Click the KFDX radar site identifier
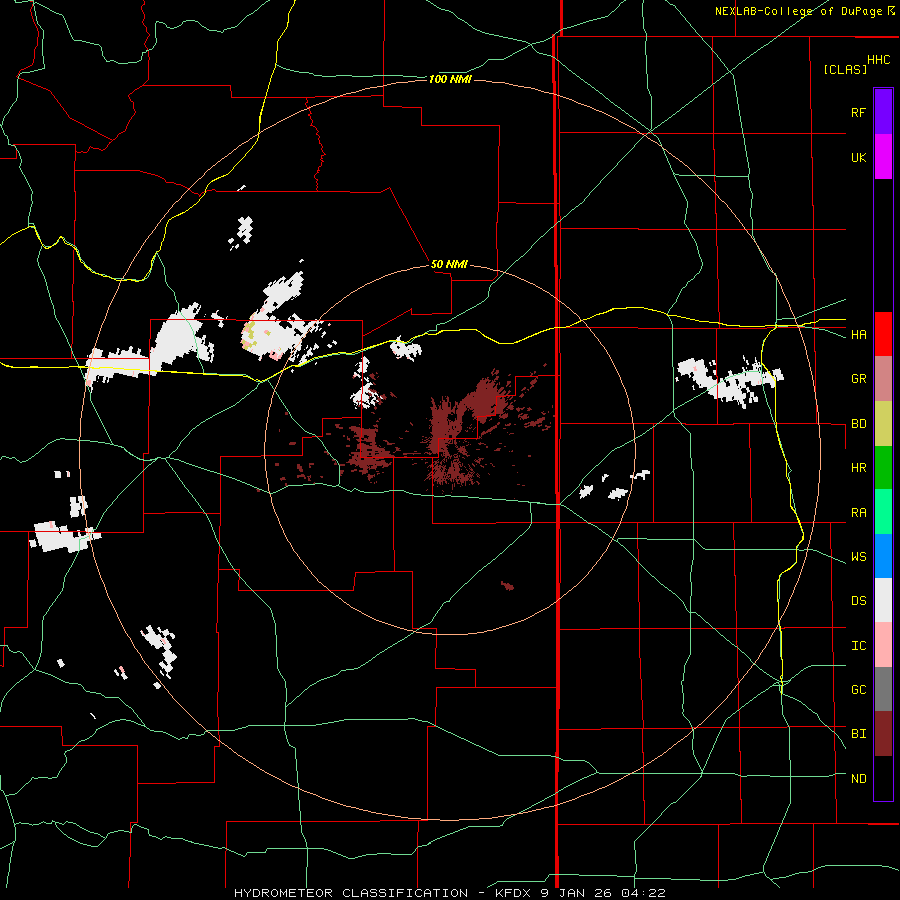Image resolution: width=900 pixels, height=900 pixels. click(x=513, y=893)
